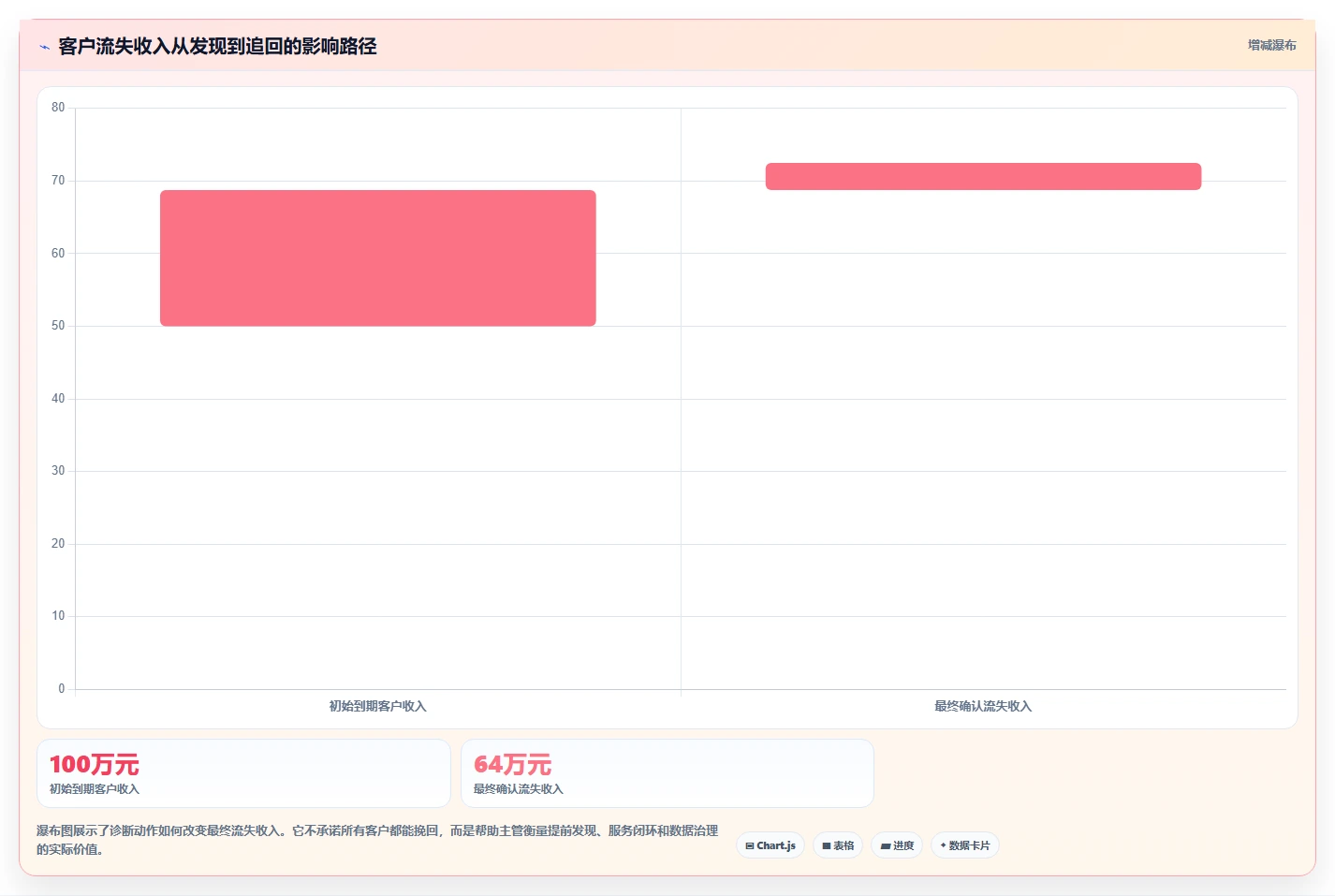Click the 初始到期客户收入 x-axis label

tap(378, 706)
